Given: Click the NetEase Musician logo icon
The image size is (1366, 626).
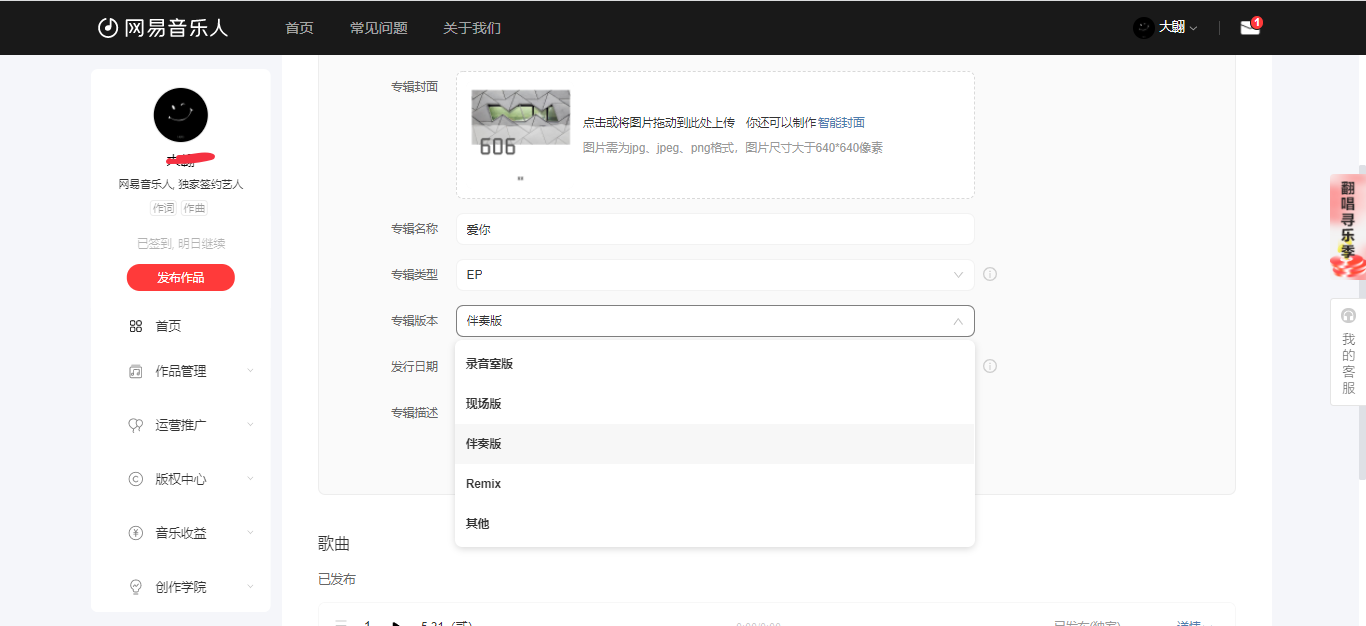Looking at the screenshot, I should click(108, 28).
